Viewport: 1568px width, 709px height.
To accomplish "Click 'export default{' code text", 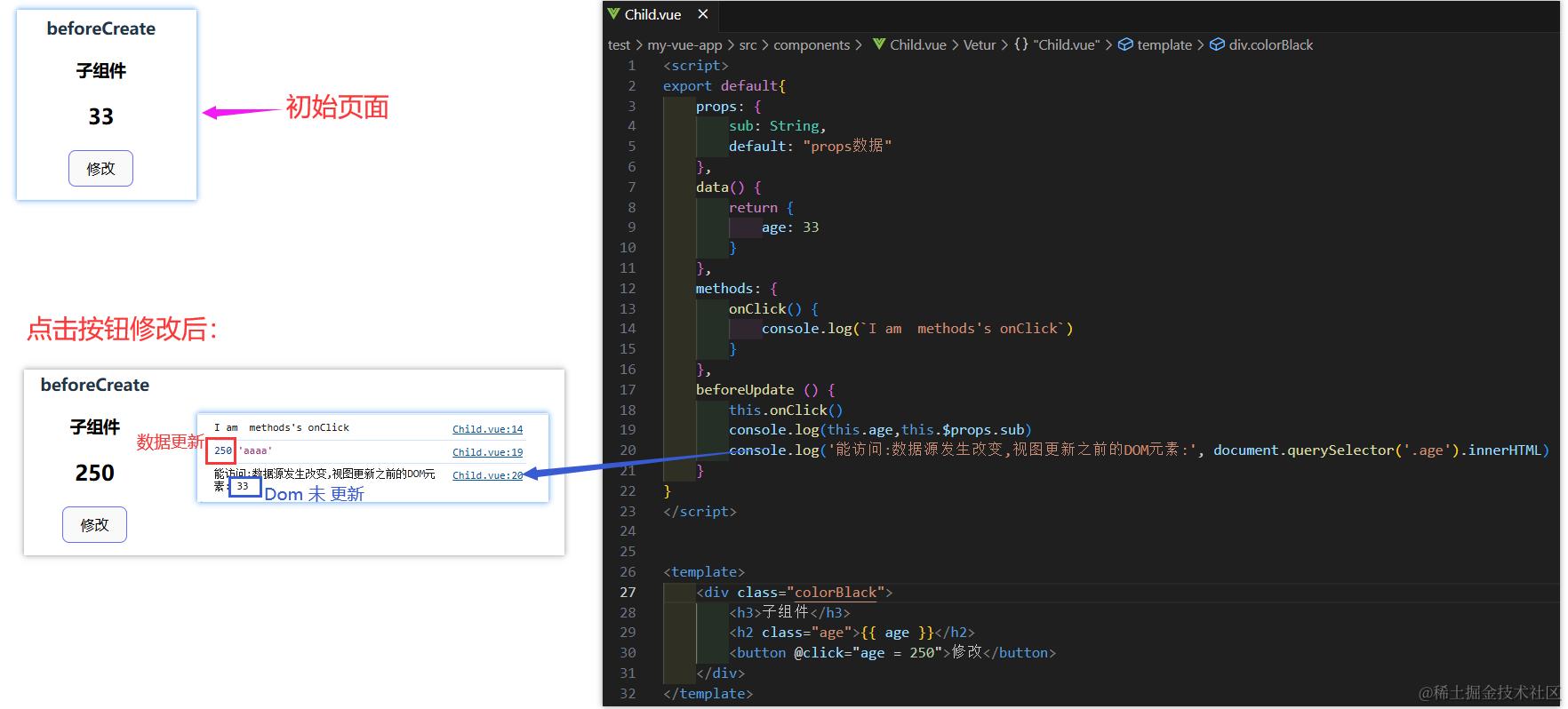I will click(724, 86).
